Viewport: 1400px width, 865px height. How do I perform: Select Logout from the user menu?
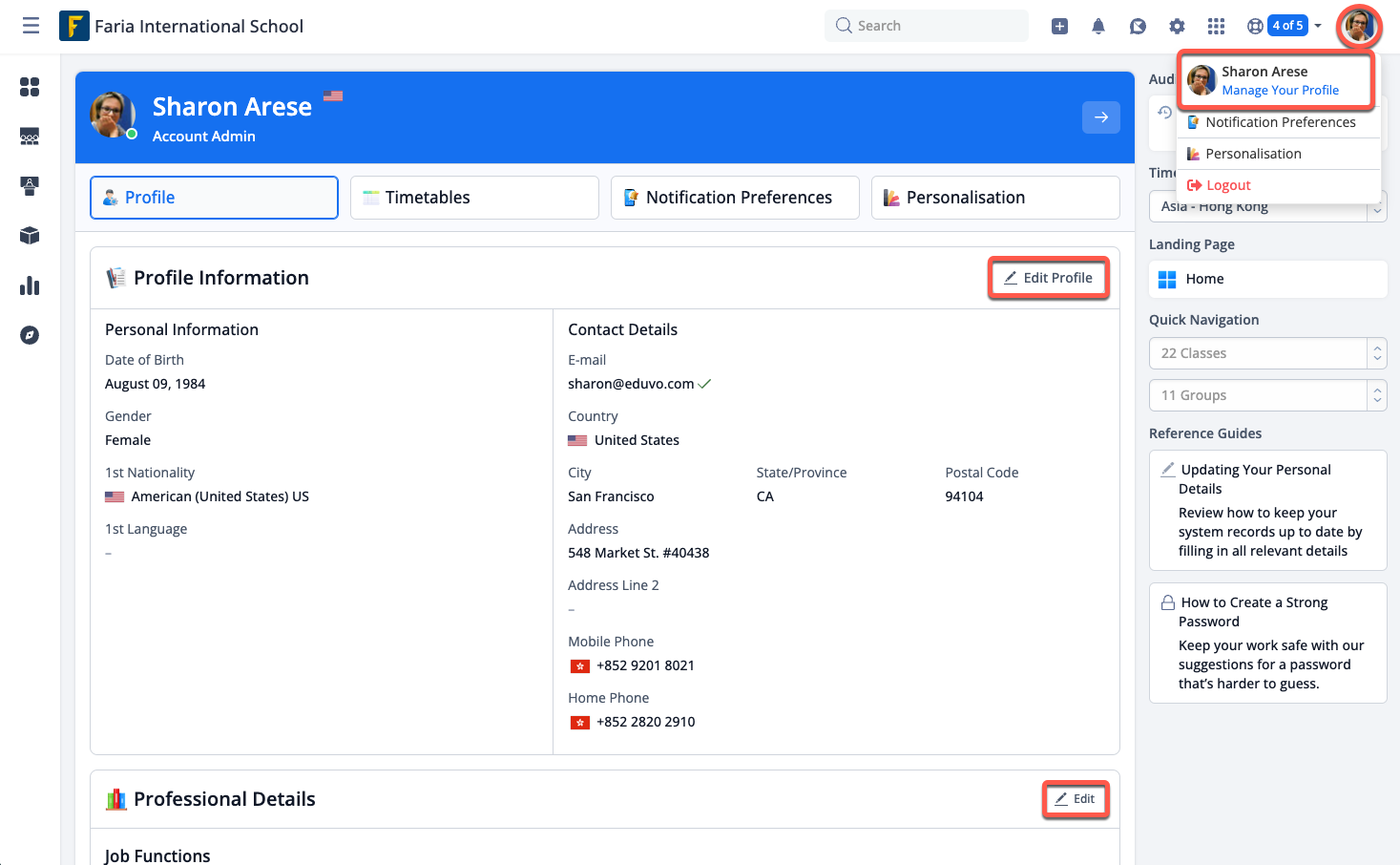point(1227,185)
